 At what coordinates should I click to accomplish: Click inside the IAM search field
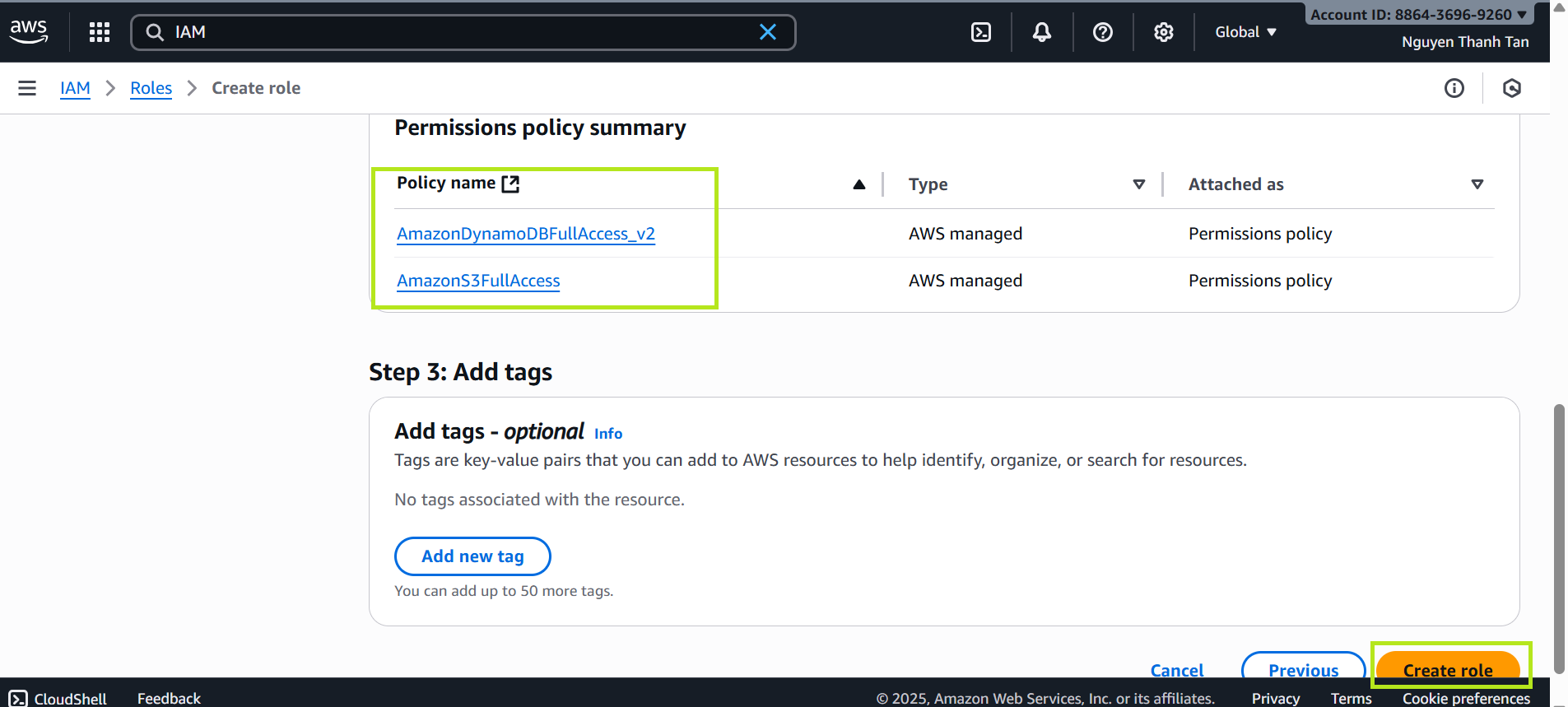(x=461, y=32)
